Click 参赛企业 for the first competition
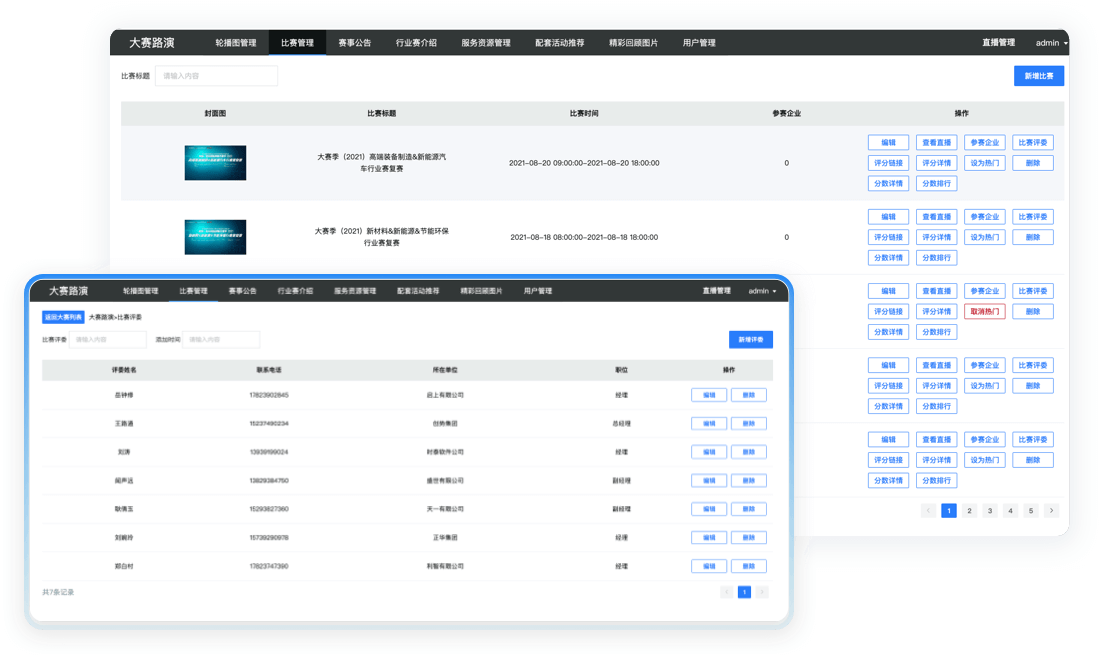The width and height of the screenshot is (1102, 656). [x=984, y=142]
